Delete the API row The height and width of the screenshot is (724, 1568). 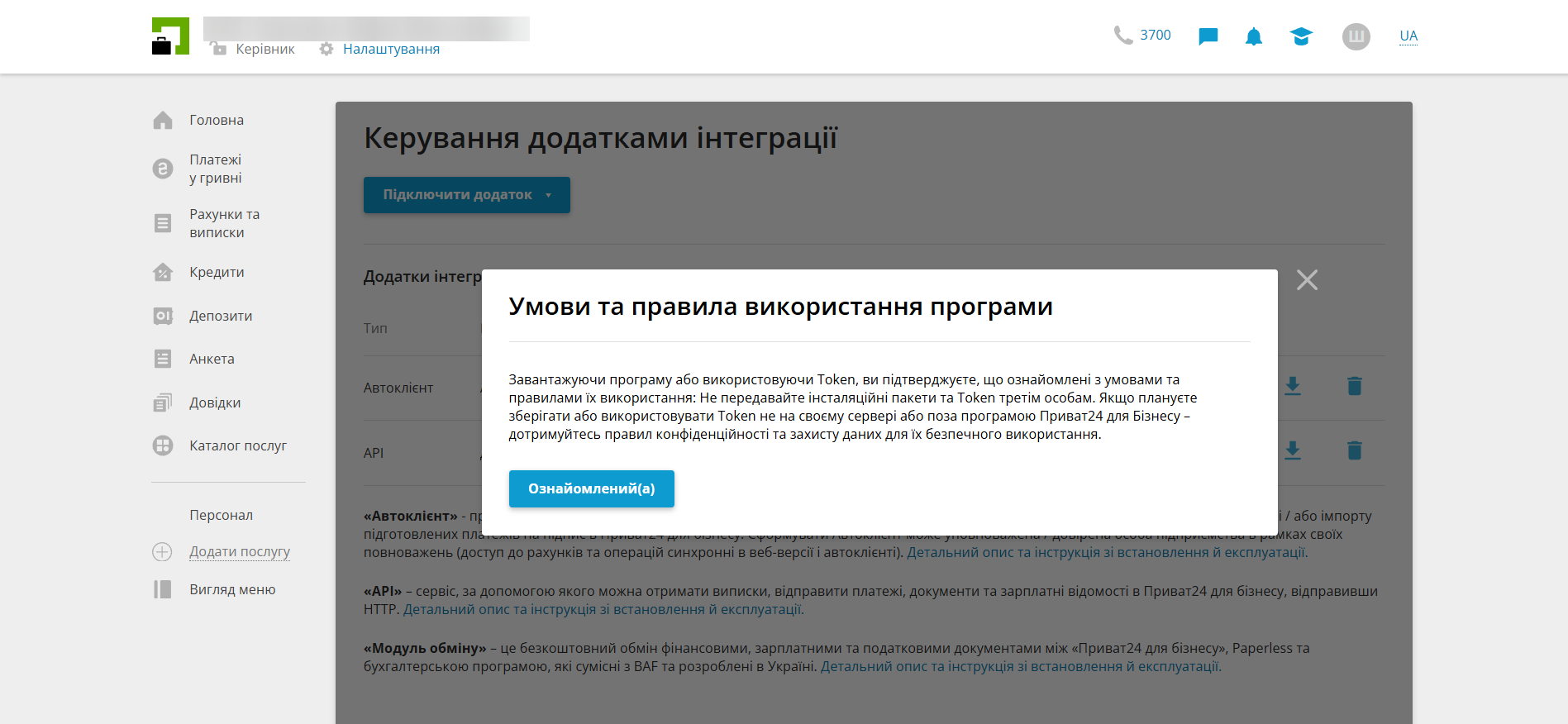(1354, 450)
